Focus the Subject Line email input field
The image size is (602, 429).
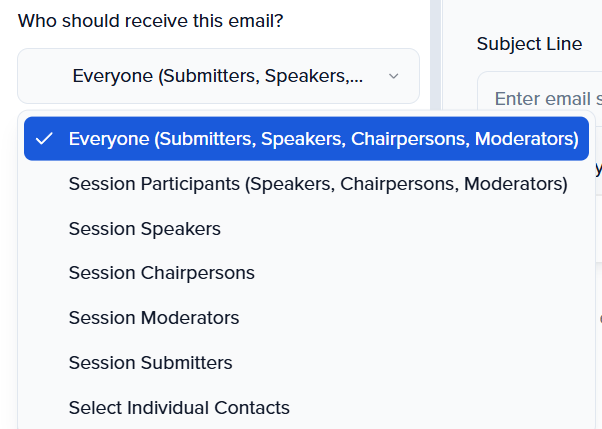click(545, 99)
